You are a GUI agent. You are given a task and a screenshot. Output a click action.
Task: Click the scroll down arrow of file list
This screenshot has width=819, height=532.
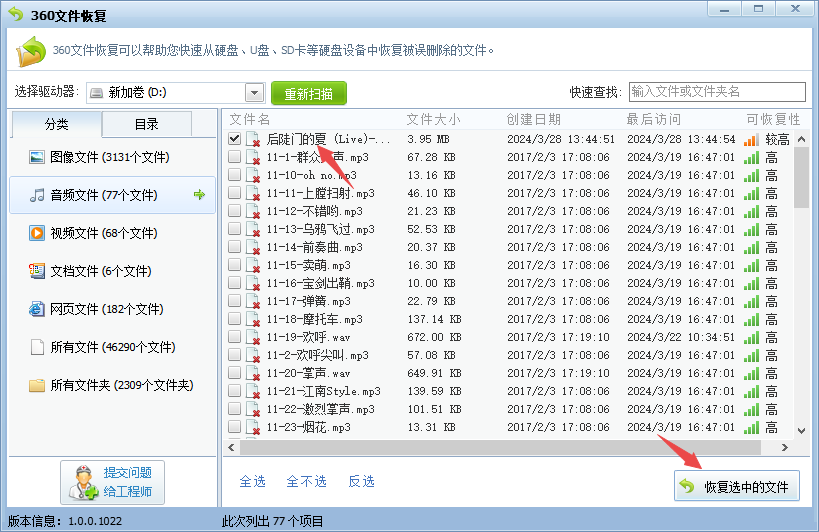click(x=801, y=431)
